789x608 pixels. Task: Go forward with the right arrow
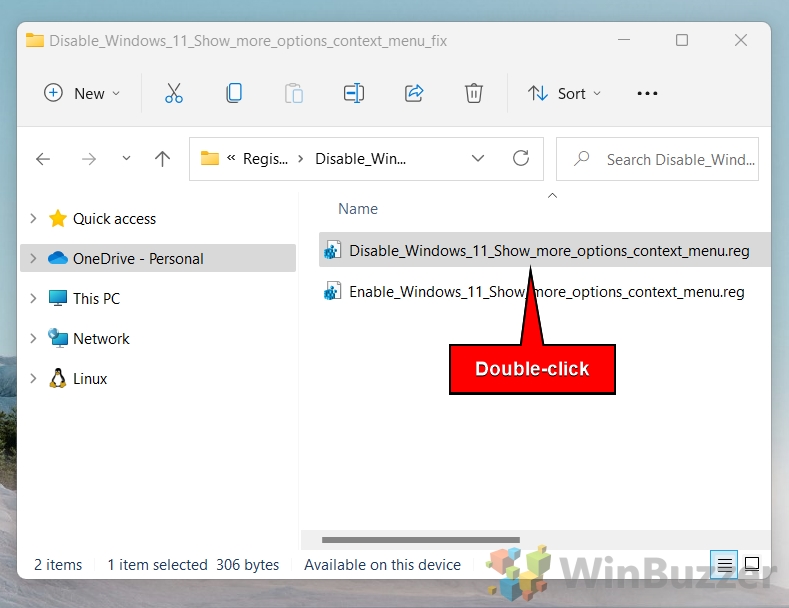[x=89, y=160]
